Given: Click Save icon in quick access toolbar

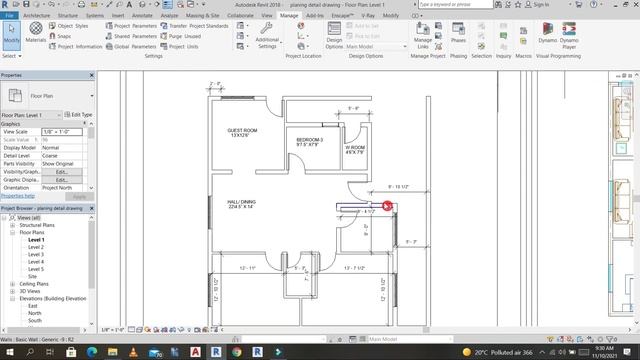Looking at the screenshot, I should [26, 4].
